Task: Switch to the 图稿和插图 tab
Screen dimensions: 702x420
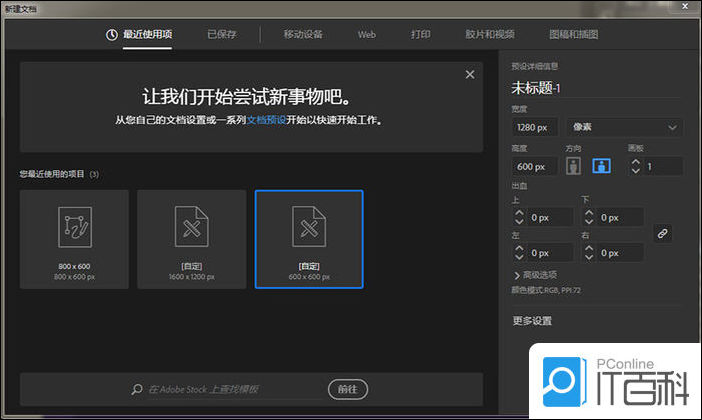Action: coord(574,35)
